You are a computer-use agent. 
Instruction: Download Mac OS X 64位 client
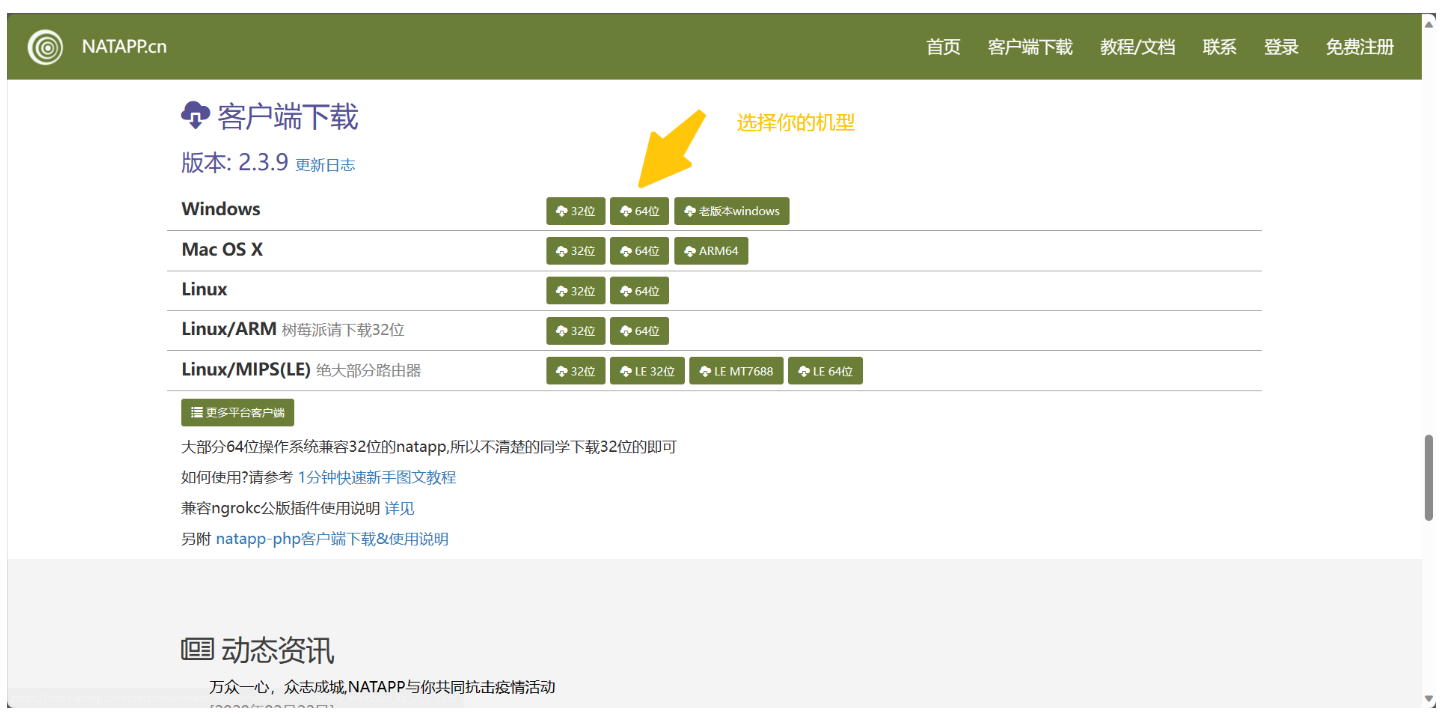click(640, 251)
